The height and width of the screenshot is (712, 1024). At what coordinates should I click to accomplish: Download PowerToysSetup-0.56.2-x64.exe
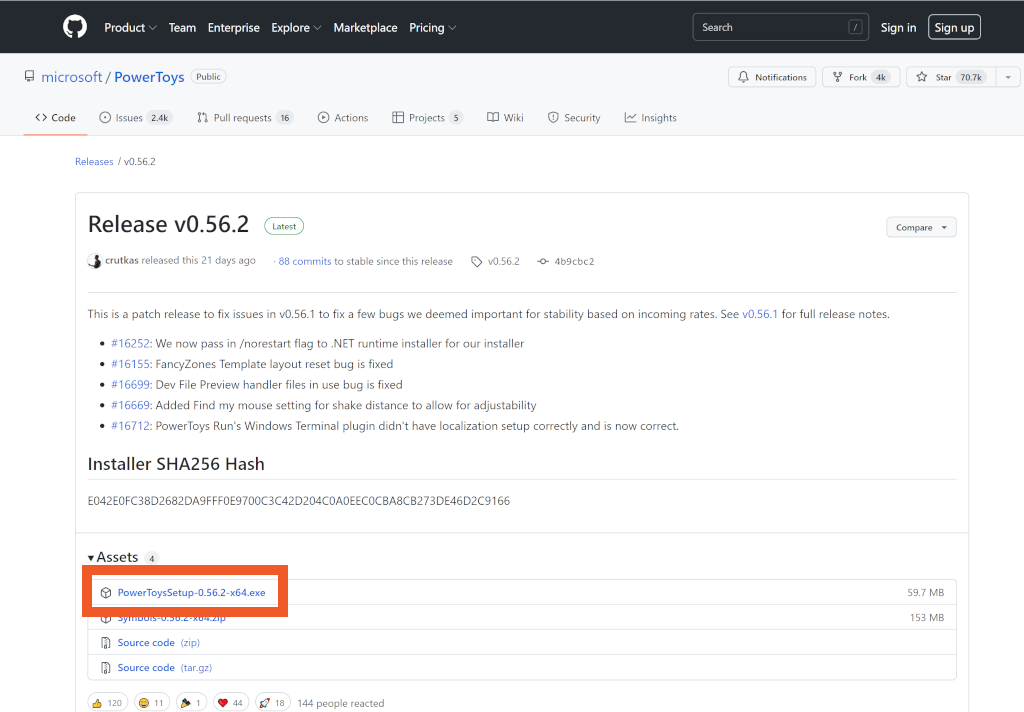tap(191, 593)
